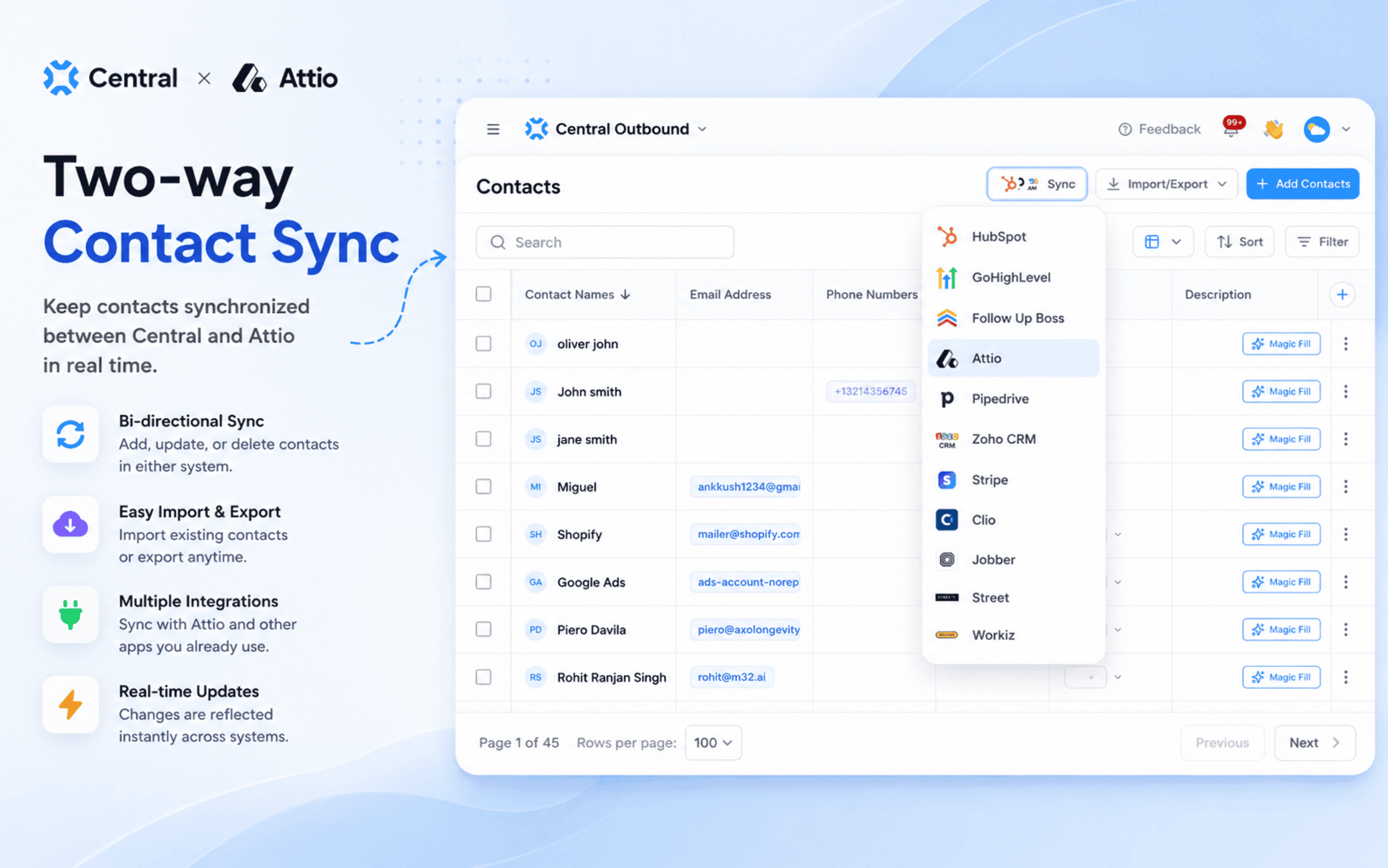Click the Follow Up Boss logo icon

946,318
